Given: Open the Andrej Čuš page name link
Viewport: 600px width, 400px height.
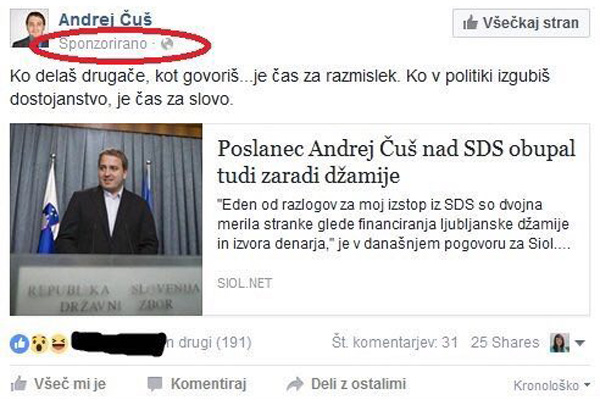Looking at the screenshot, I should (x=105, y=20).
